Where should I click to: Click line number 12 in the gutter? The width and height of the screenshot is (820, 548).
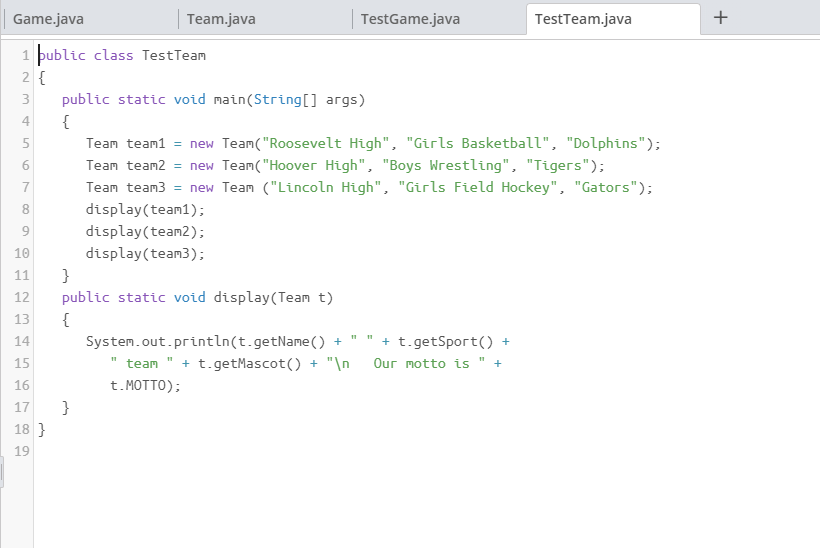pyautogui.click(x=21, y=297)
